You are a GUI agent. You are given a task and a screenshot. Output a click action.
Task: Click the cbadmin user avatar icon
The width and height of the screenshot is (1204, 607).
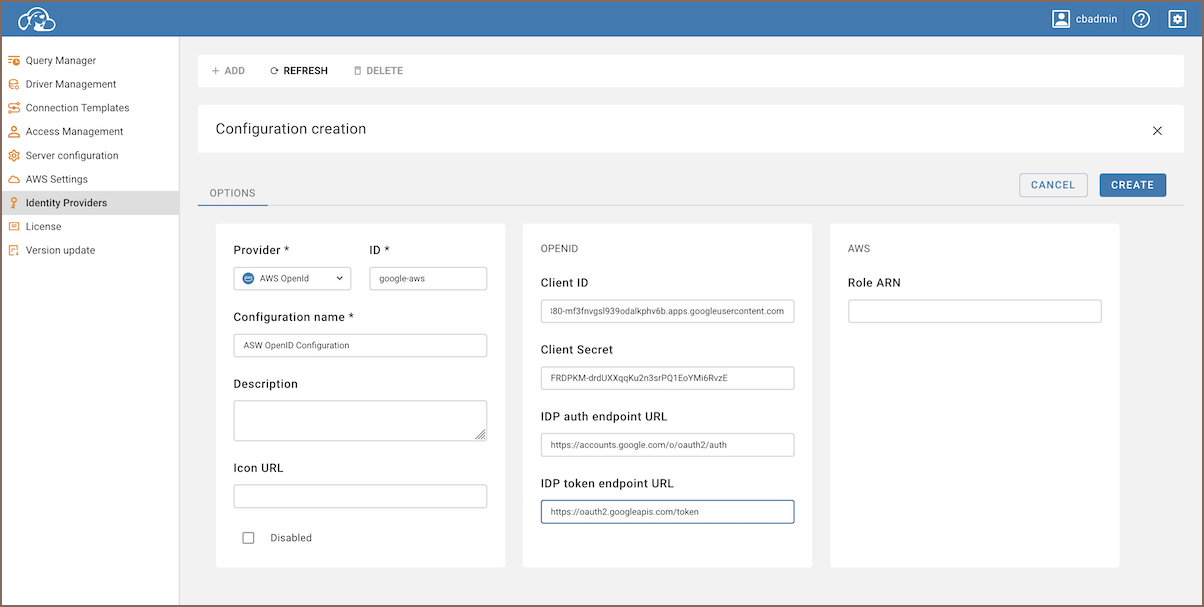[1061, 19]
